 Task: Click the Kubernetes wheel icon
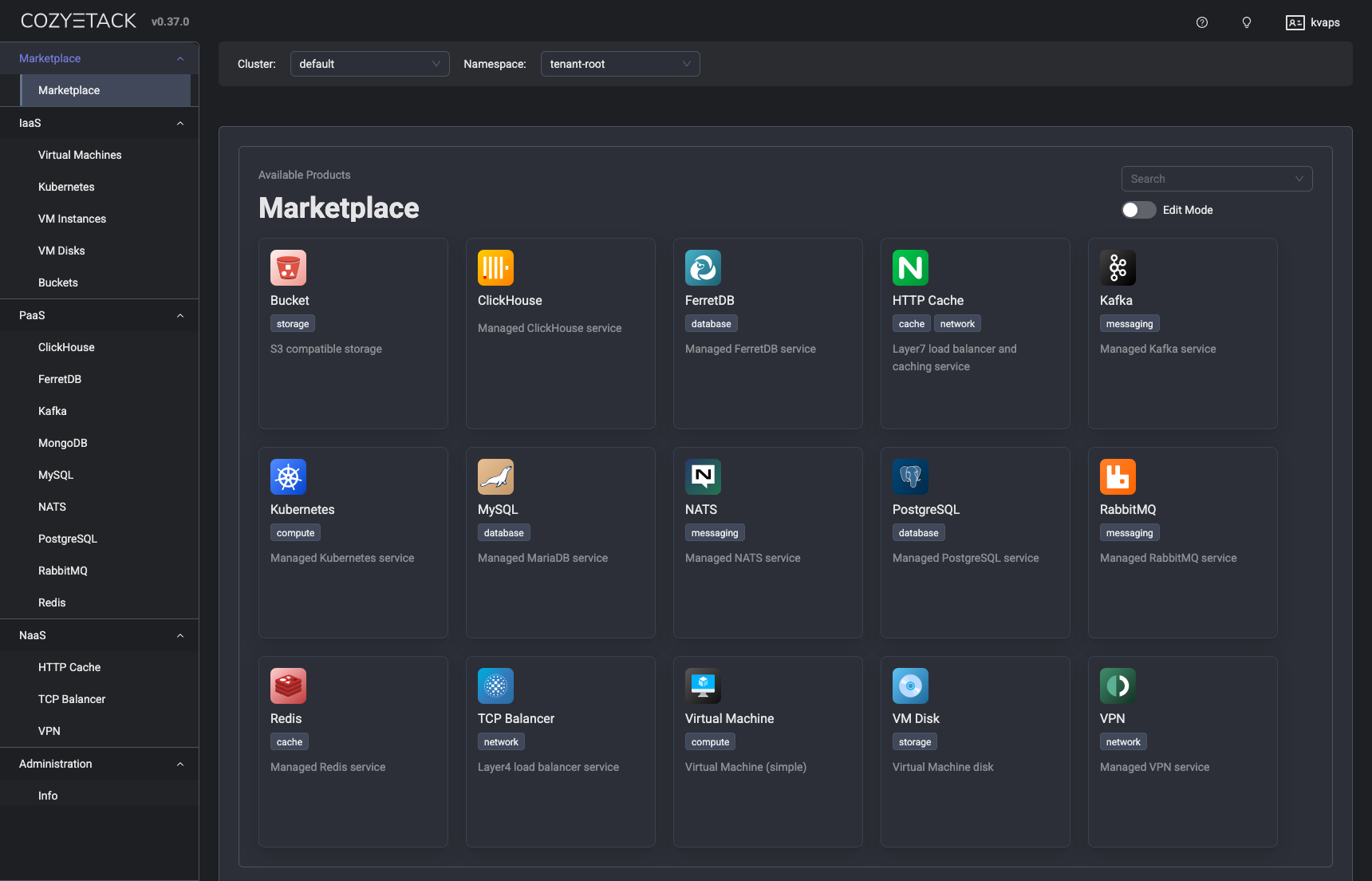coord(288,476)
